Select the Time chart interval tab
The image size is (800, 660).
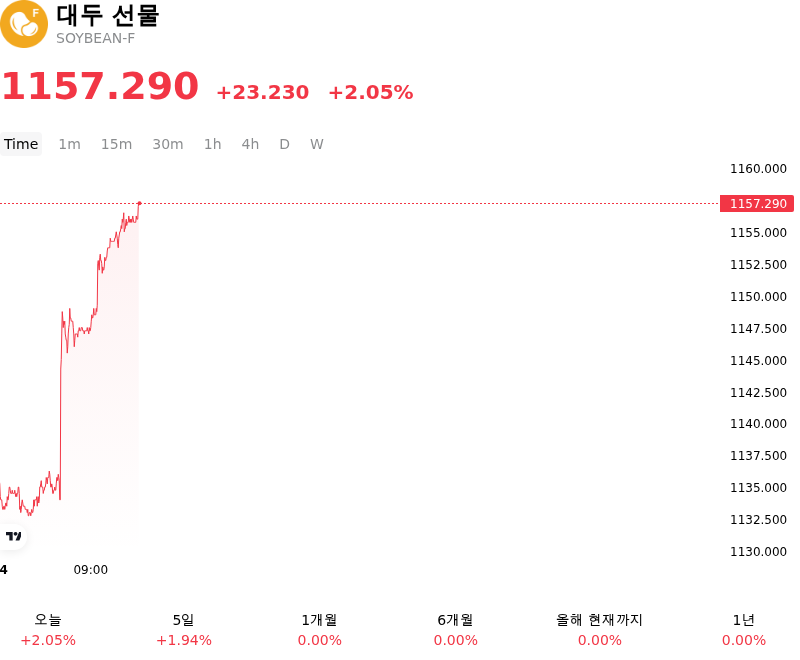(21, 144)
